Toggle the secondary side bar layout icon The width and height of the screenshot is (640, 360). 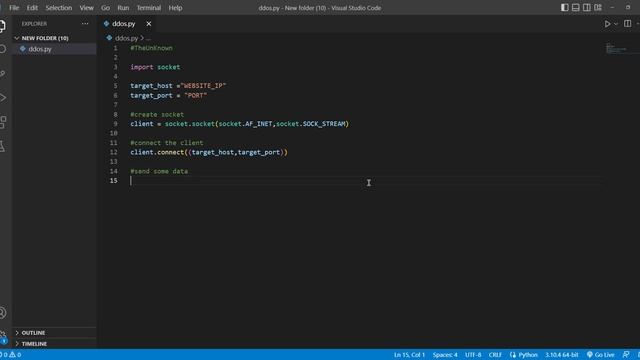coord(587,7)
